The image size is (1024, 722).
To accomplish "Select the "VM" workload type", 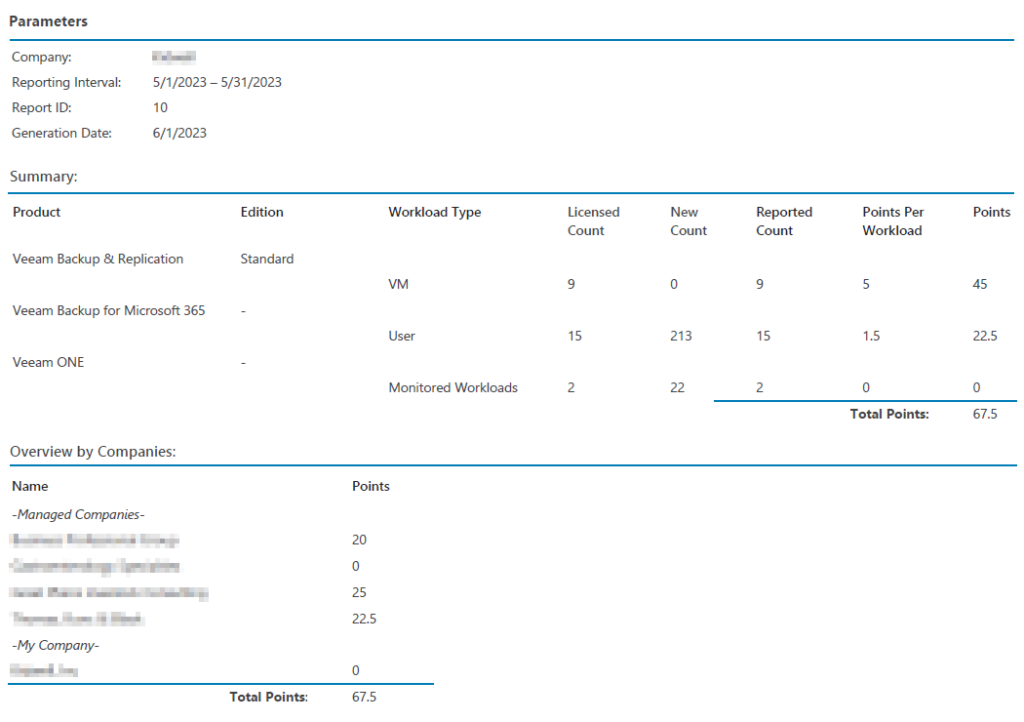I will [398, 284].
